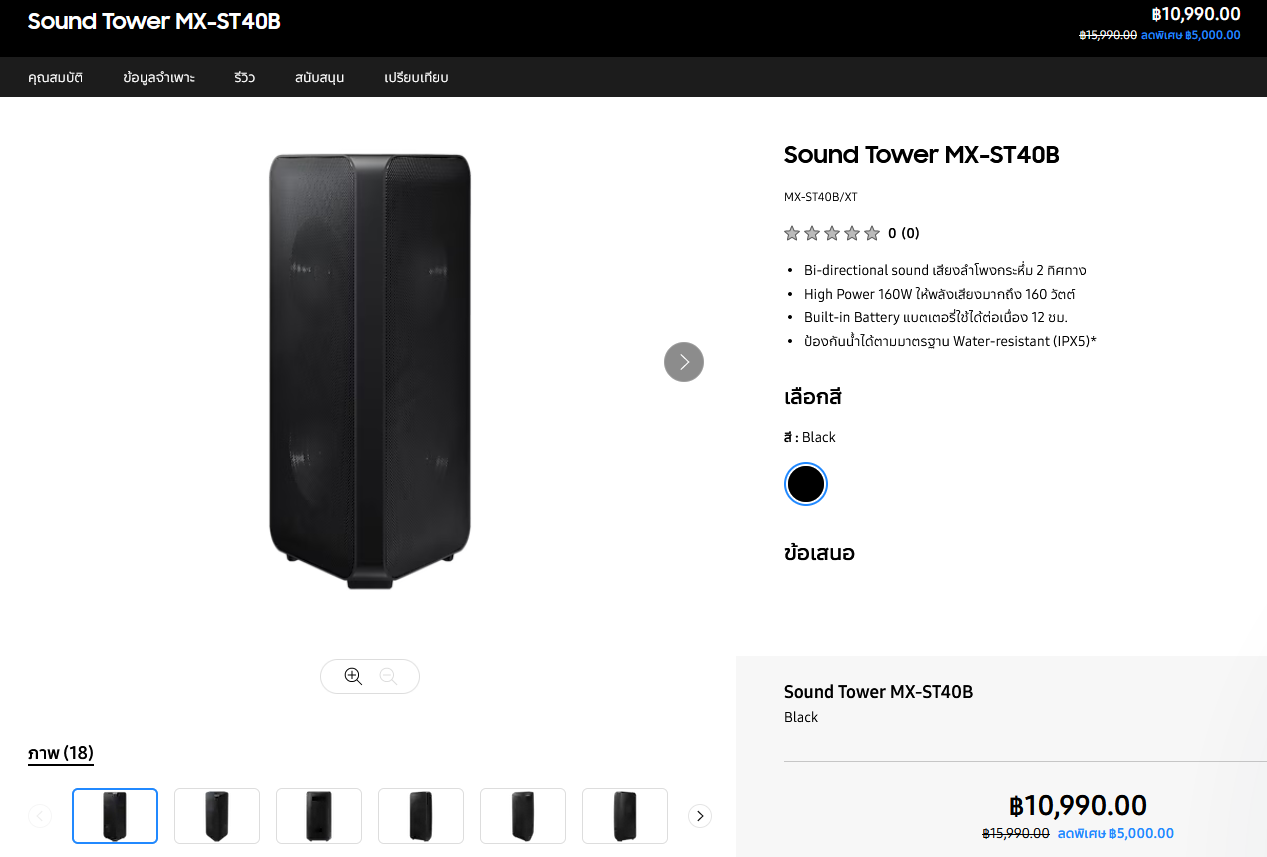Select the fifth speaker thumbnail
Image resolution: width=1267 pixels, height=857 pixels.
[x=523, y=816]
